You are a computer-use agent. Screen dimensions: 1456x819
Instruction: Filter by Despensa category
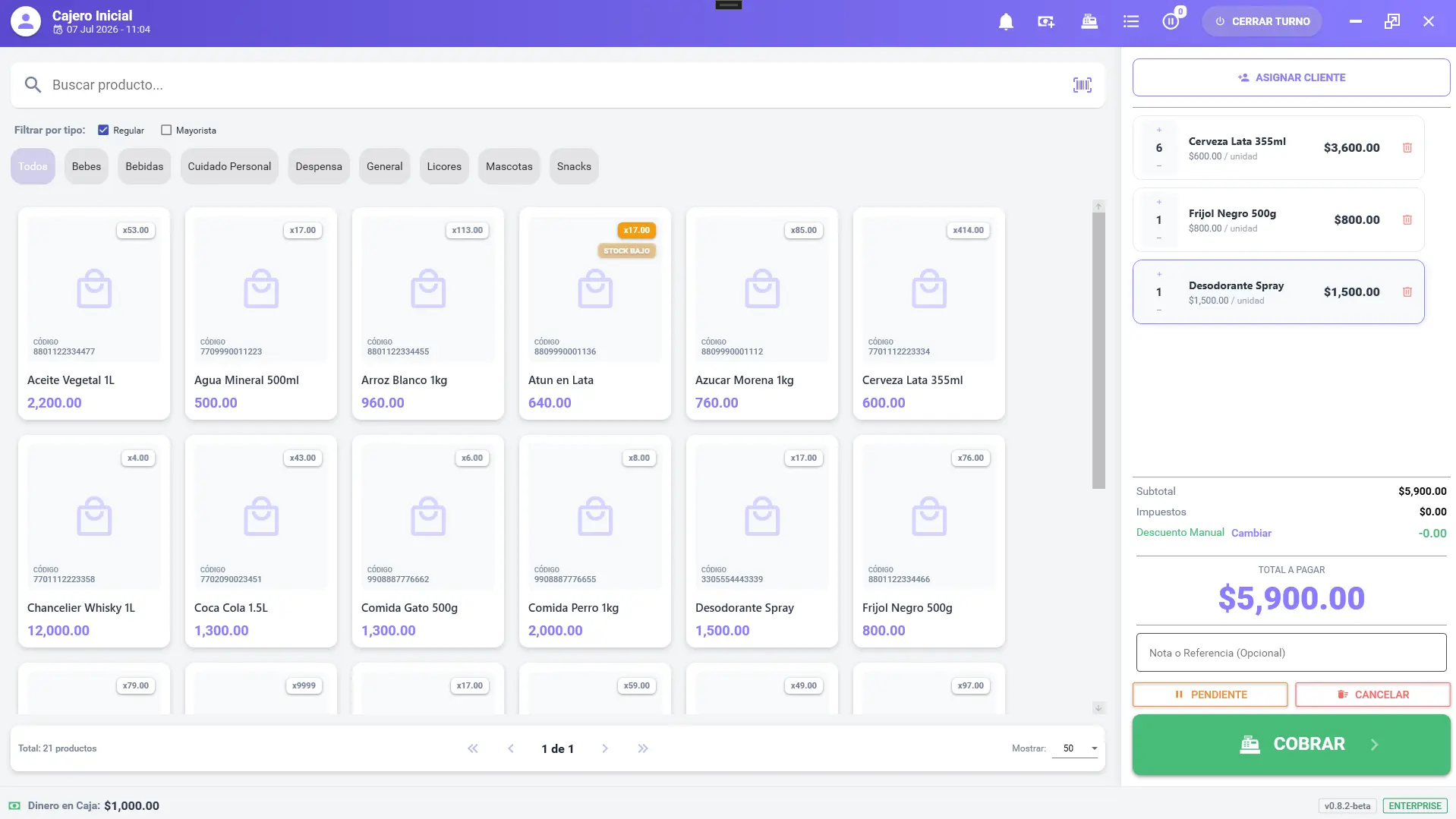click(319, 166)
